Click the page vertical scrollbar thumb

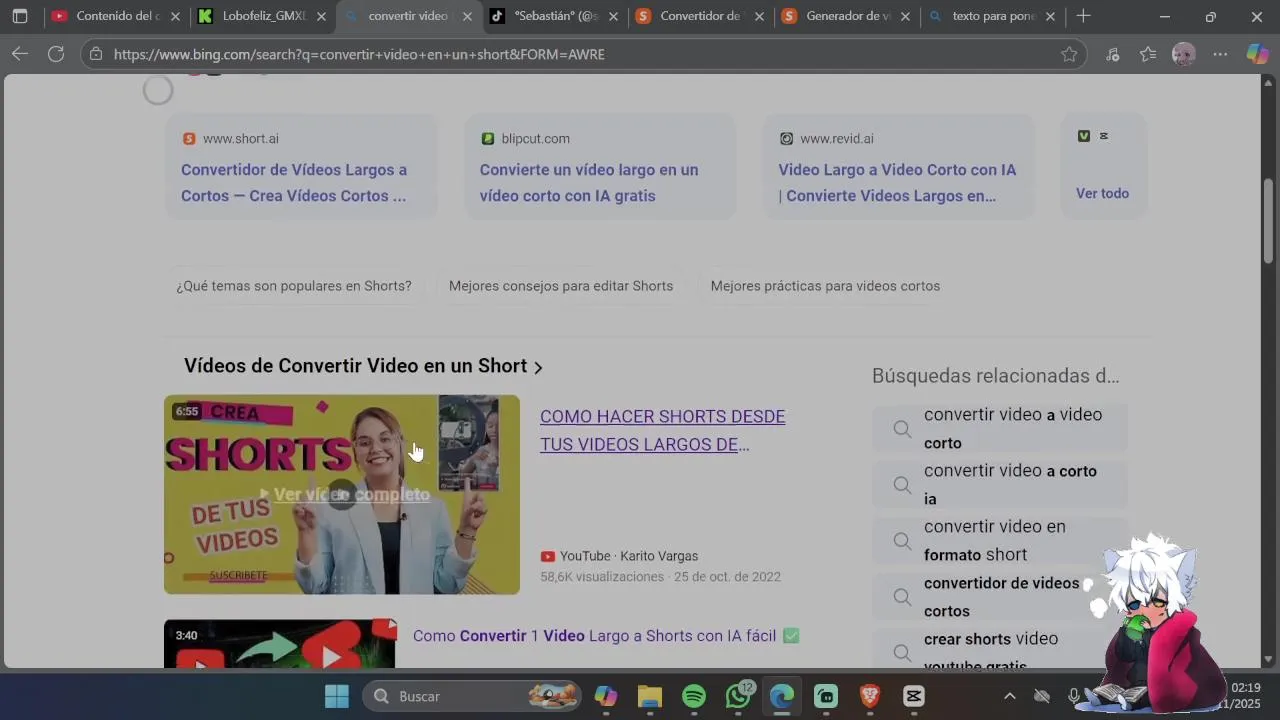[x=1269, y=220]
